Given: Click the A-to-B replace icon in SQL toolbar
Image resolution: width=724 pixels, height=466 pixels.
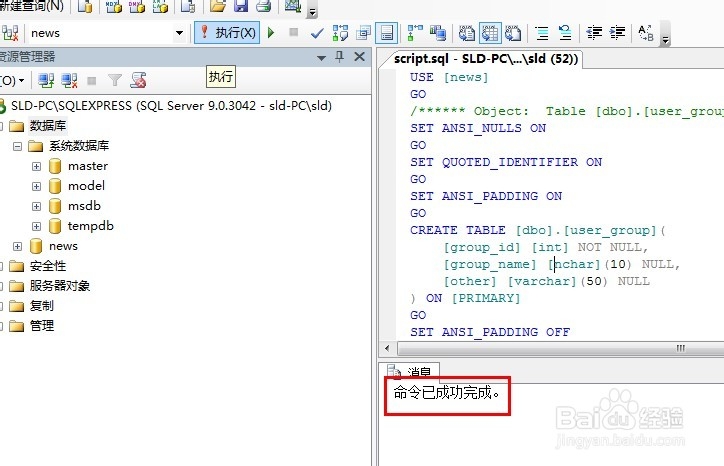Looking at the screenshot, I should pyautogui.click(x=646, y=33).
